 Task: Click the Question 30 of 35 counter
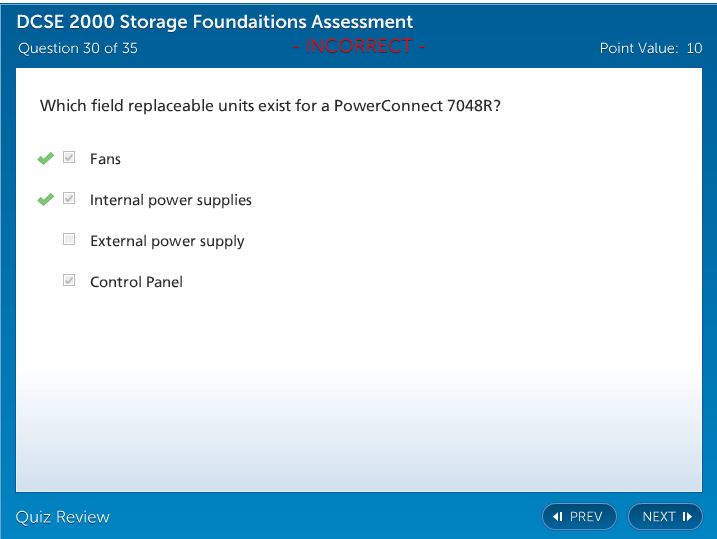(x=77, y=48)
